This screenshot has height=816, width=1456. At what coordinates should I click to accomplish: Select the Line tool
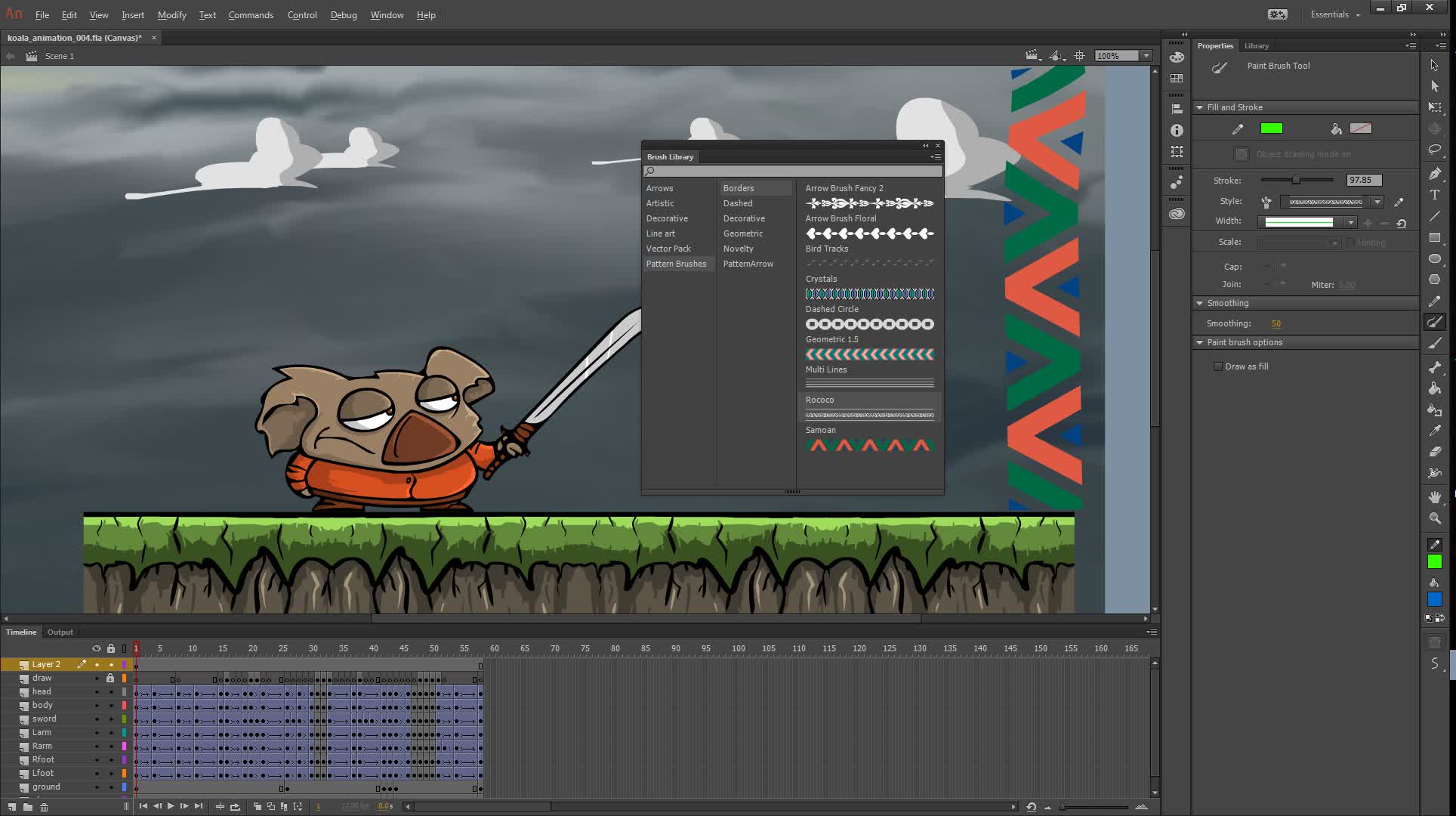(x=1435, y=216)
